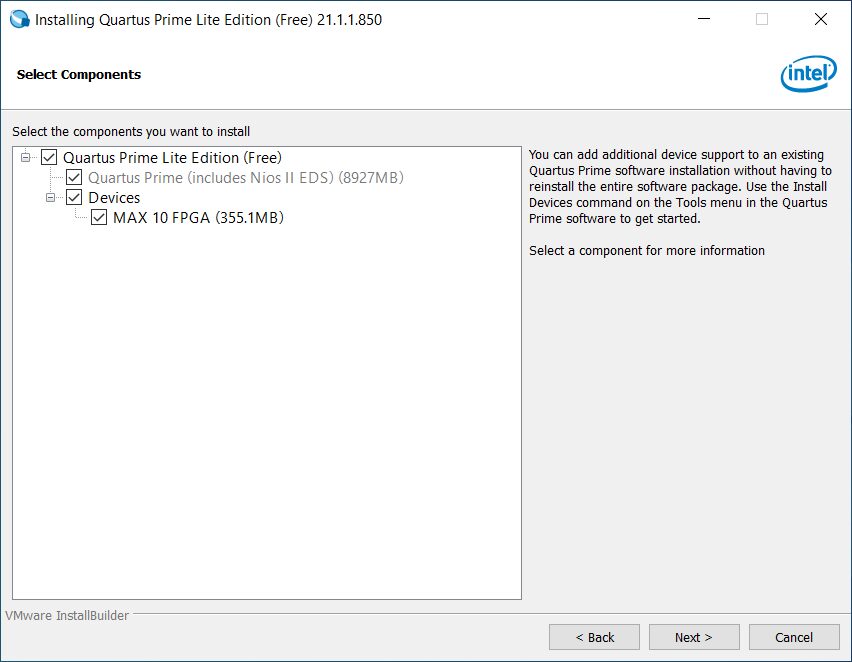This screenshot has width=852, height=662.
Task: Click the Select Components heading
Action: pyautogui.click(x=79, y=74)
